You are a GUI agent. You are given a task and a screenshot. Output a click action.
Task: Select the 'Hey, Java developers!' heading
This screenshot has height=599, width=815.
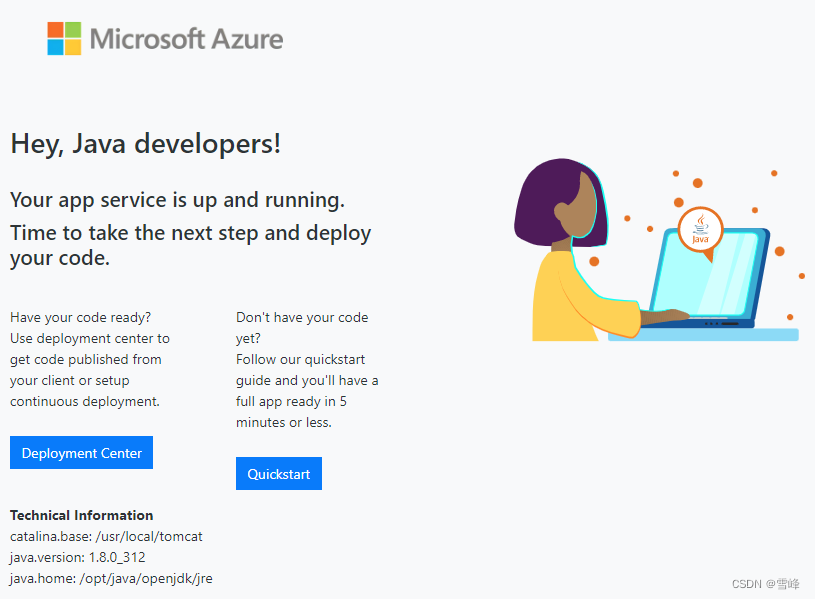point(146,144)
